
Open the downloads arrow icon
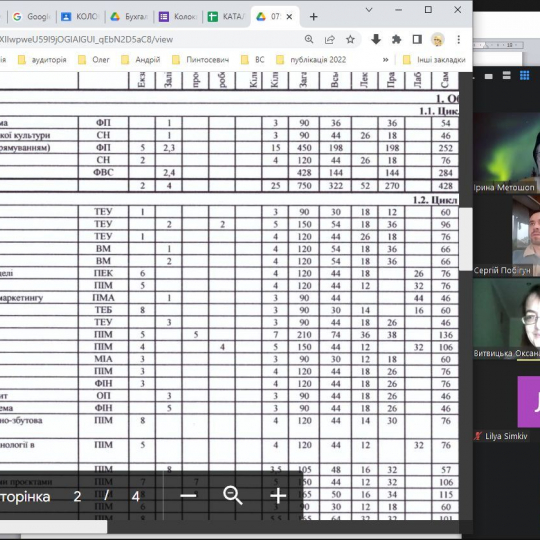click(376, 40)
